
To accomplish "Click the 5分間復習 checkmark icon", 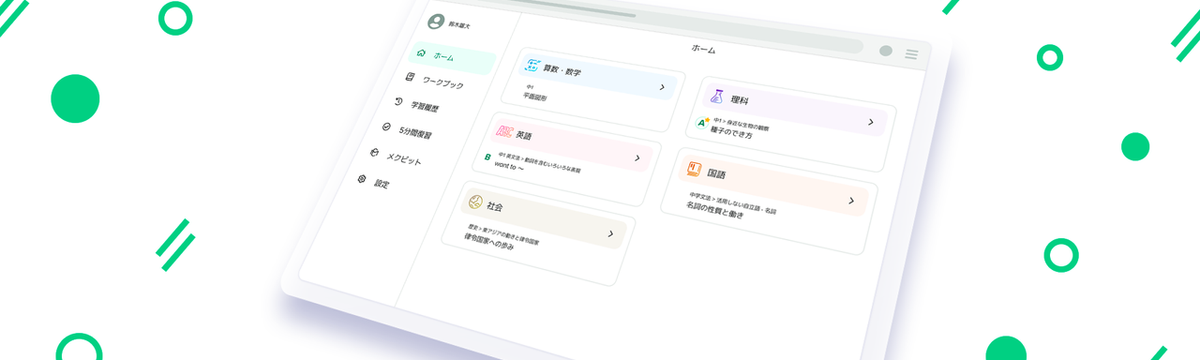I will (386, 127).
